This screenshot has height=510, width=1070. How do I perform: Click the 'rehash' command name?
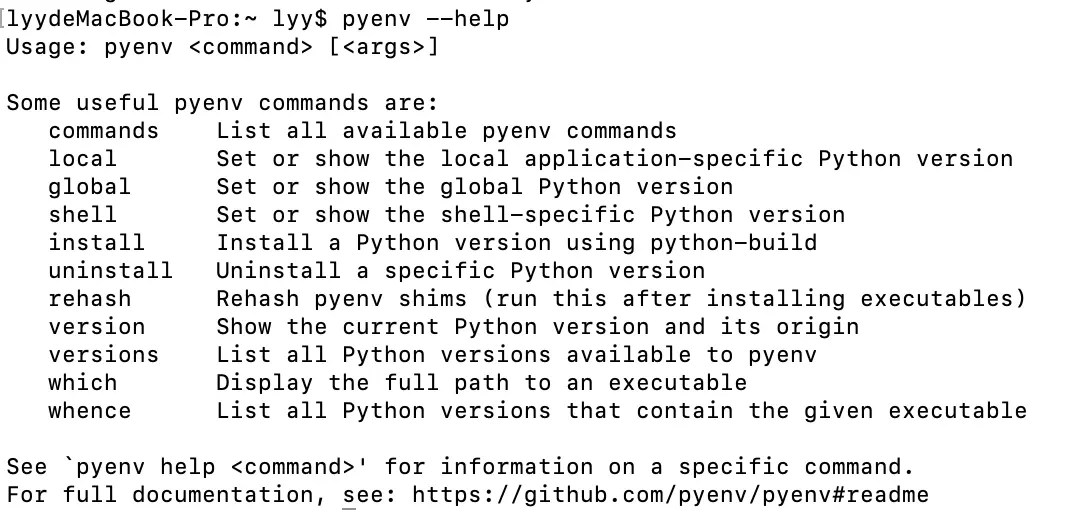tap(89, 298)
